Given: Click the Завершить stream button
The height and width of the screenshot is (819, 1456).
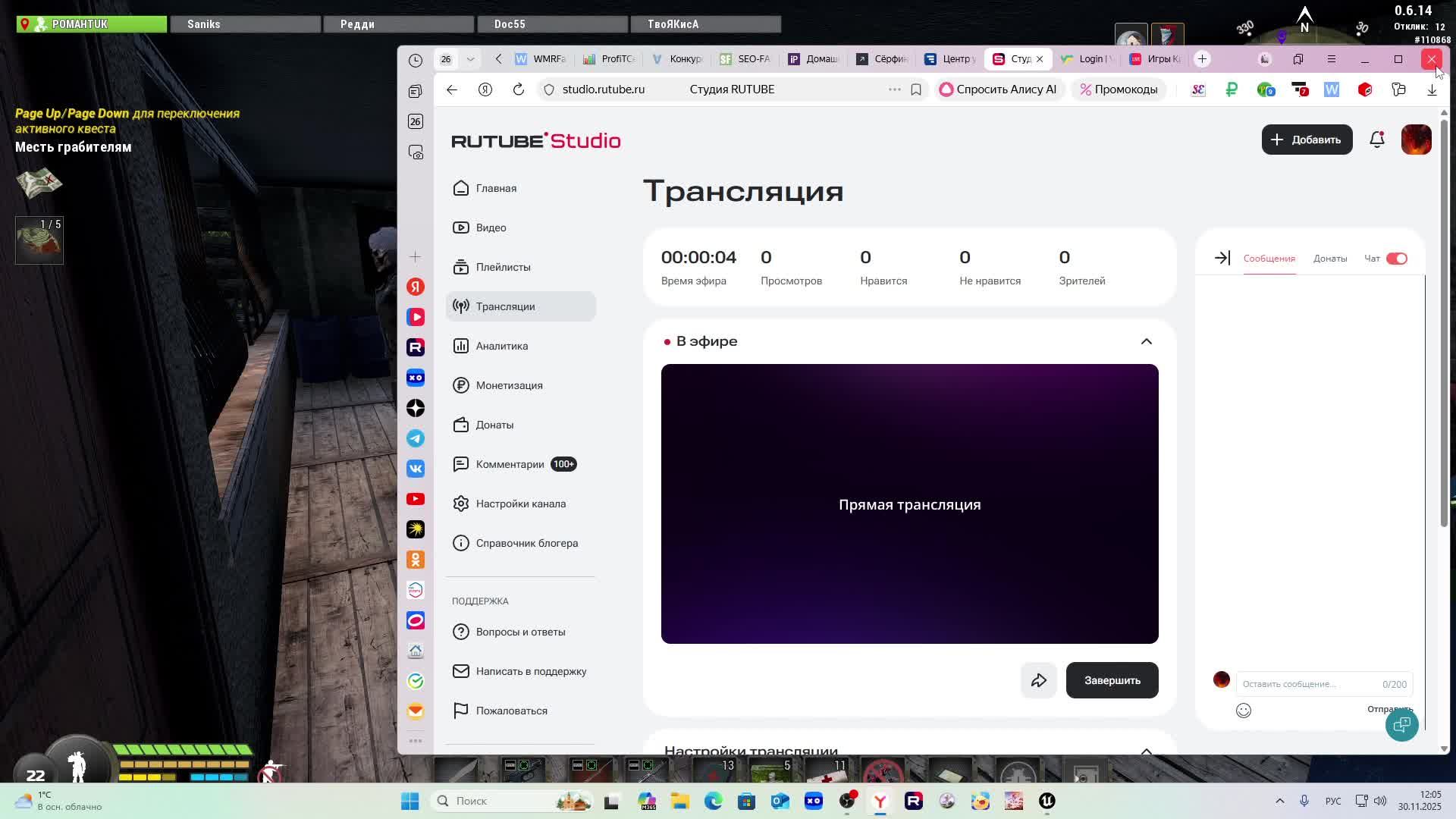Looking at the screenshot, I should (1112, 680).
